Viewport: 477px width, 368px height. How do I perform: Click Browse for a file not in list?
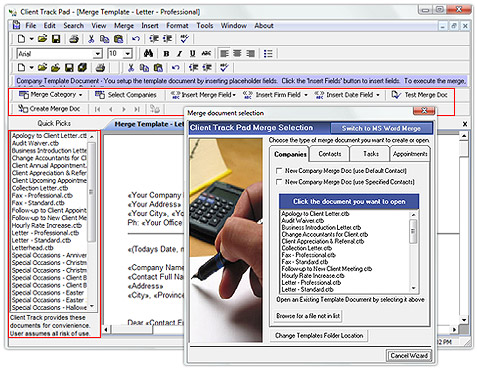pyautogui.click(x=308, y=316)
